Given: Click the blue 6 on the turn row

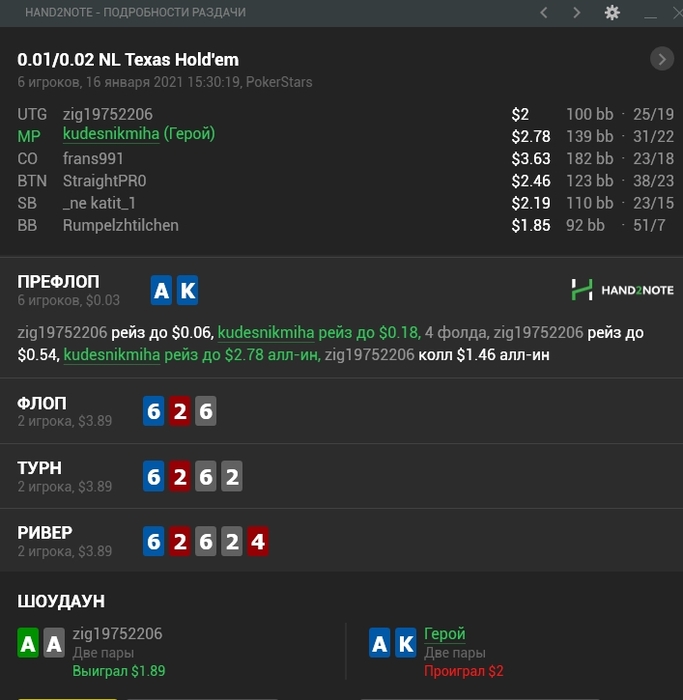Looking at the screenshot, I should click(154, 476).
